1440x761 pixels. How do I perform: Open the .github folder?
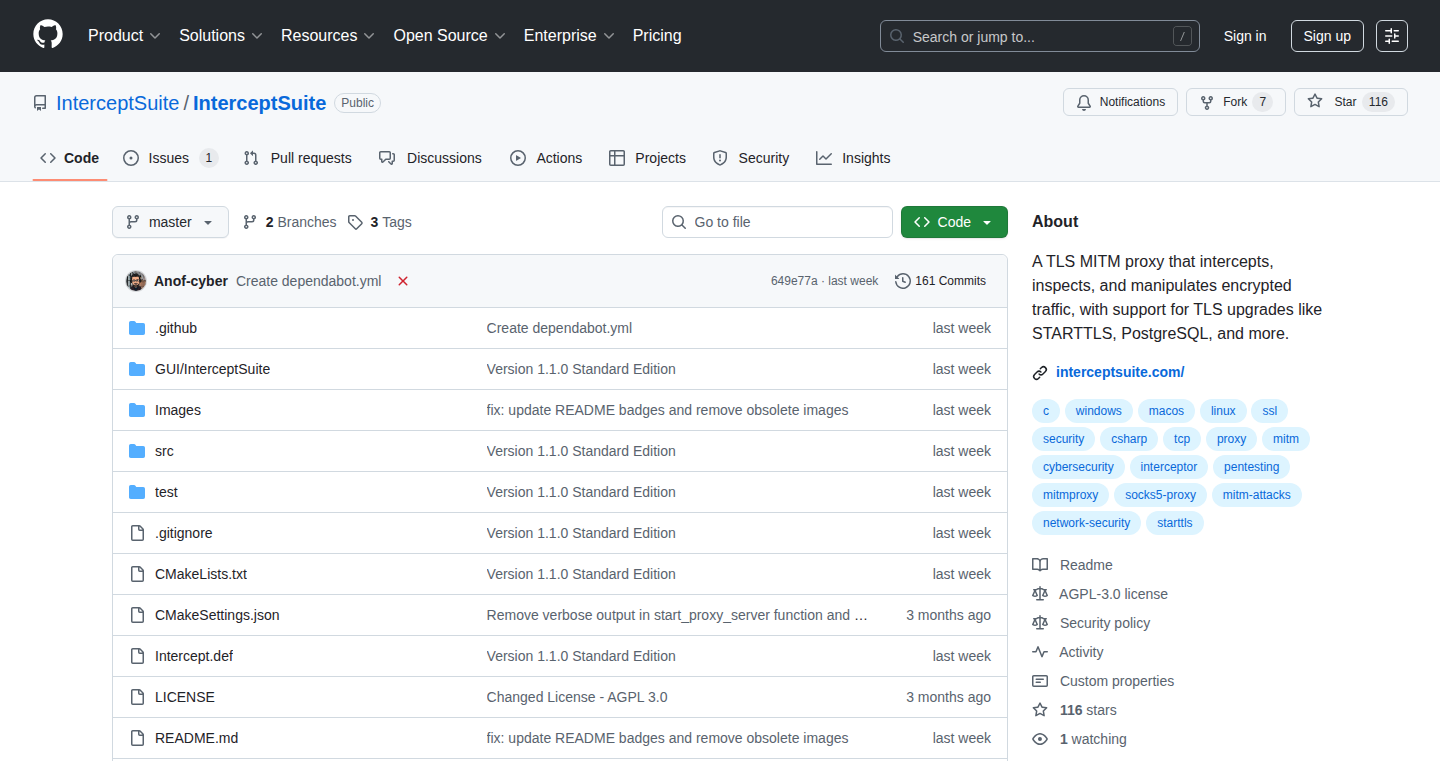(176, 328)
